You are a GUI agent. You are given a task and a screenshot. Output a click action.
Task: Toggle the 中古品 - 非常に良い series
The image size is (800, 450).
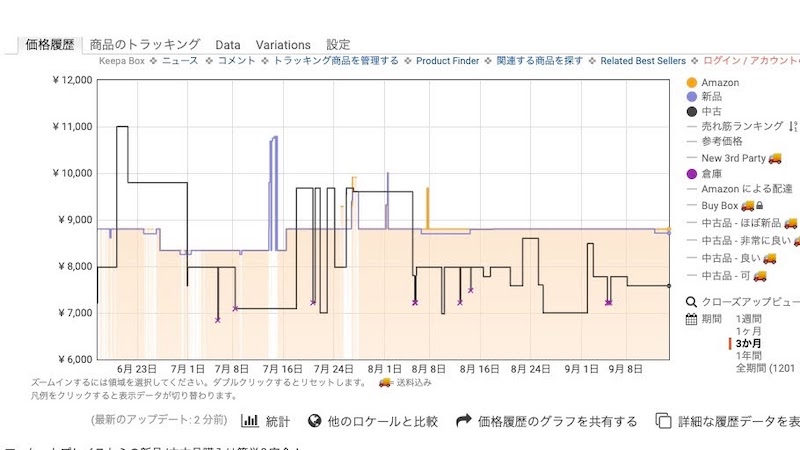coord(746,240)
